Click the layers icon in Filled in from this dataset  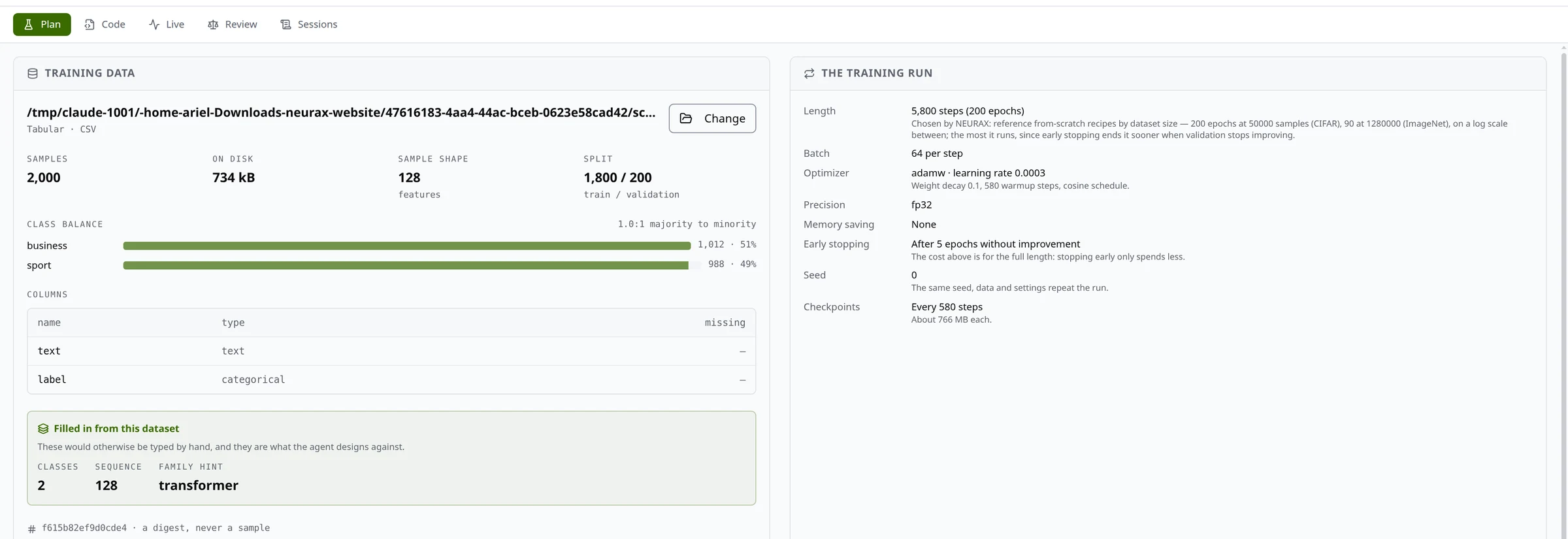coord(43,429)
